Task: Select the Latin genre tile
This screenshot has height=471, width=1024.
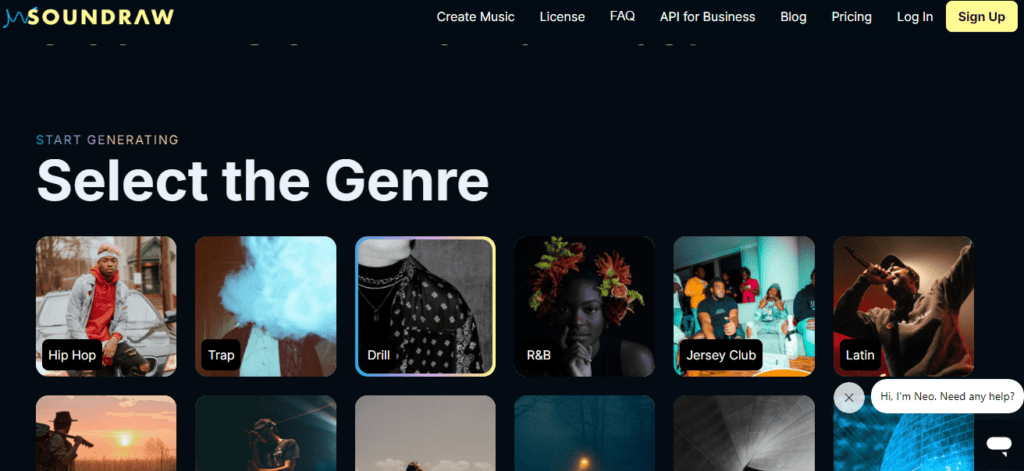Action: coord(904,306)
